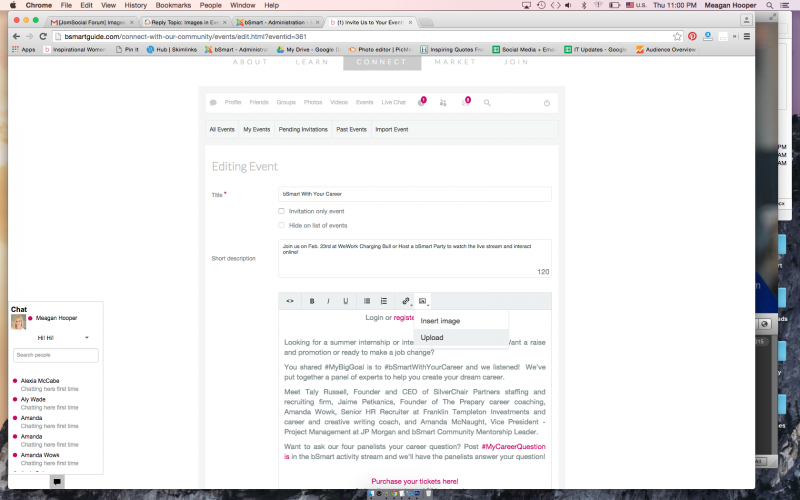Image resolution: width=800 pixels, height=500 pixels.
Task: Insert a bulleted list in the editor
Action: [x=367, y=301]
